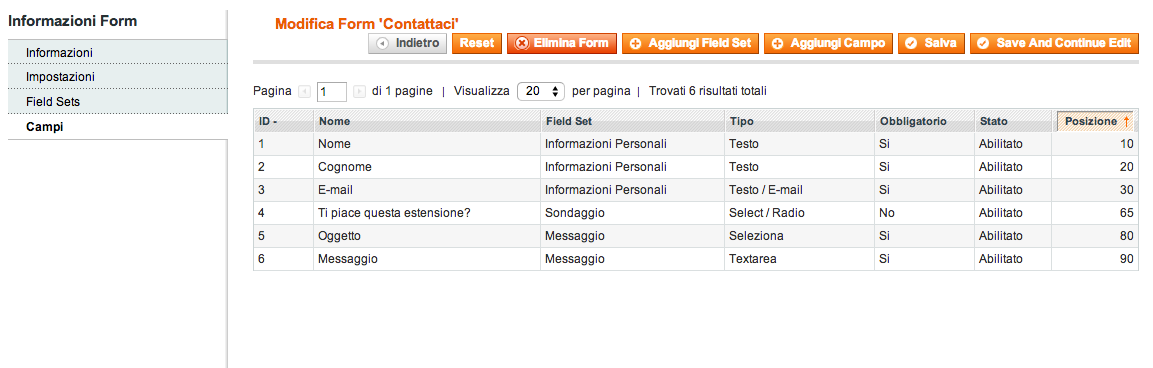This screenshot has width=1153, height=368.
Task: Open the 'Ti piace questa estensione?' row
Action: (696, 213)
